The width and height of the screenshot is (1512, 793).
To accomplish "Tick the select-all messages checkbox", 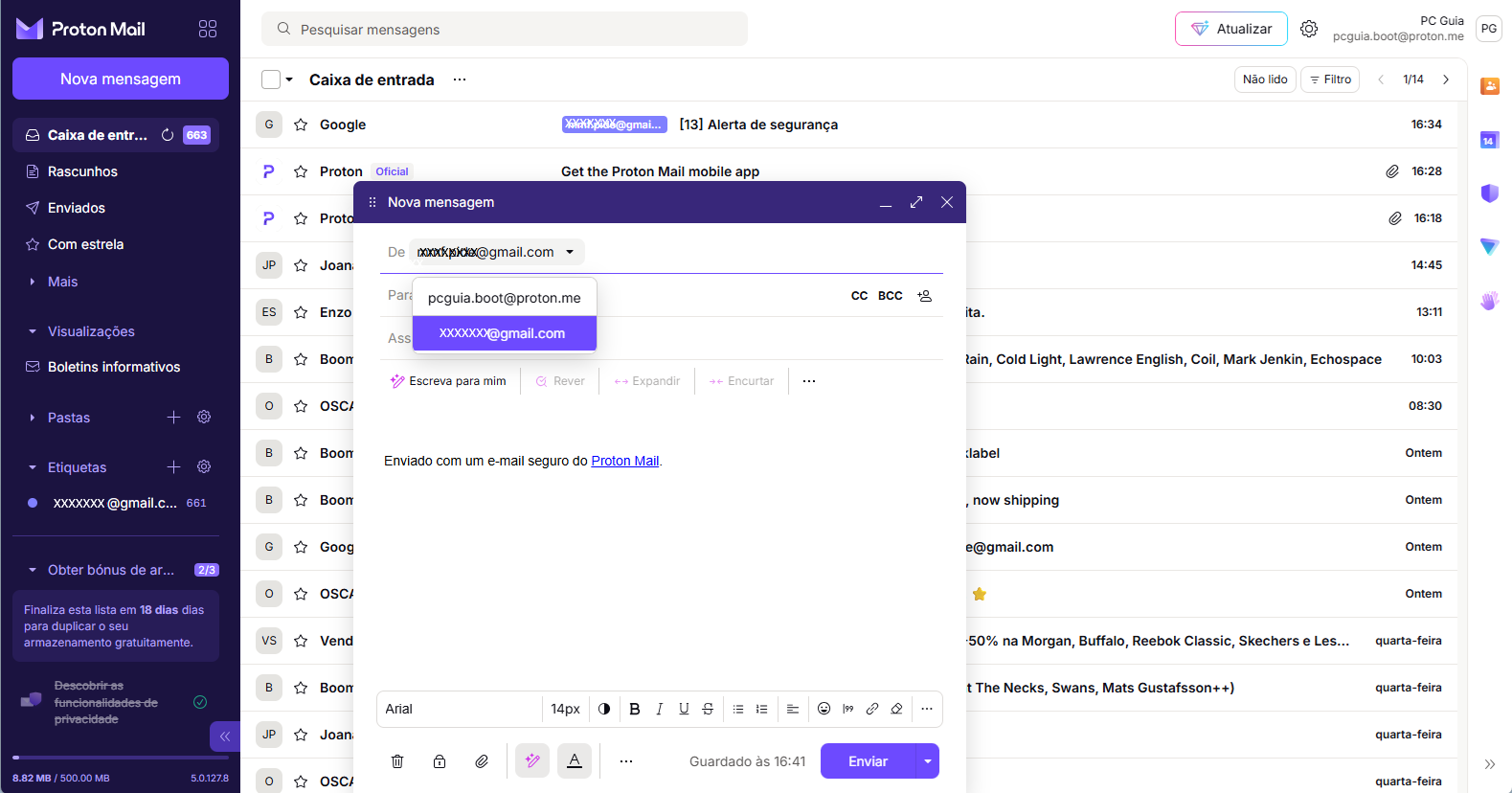I will [x=271, y=79].
